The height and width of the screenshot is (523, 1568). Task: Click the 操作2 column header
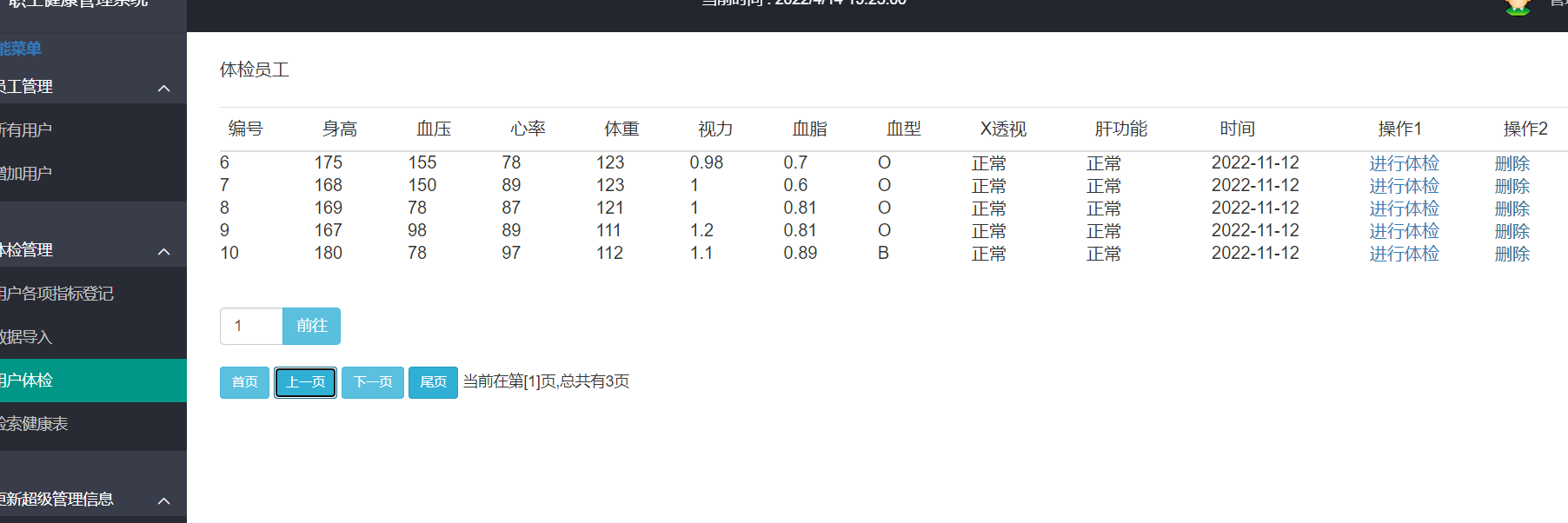click(x=1525, y=129)
